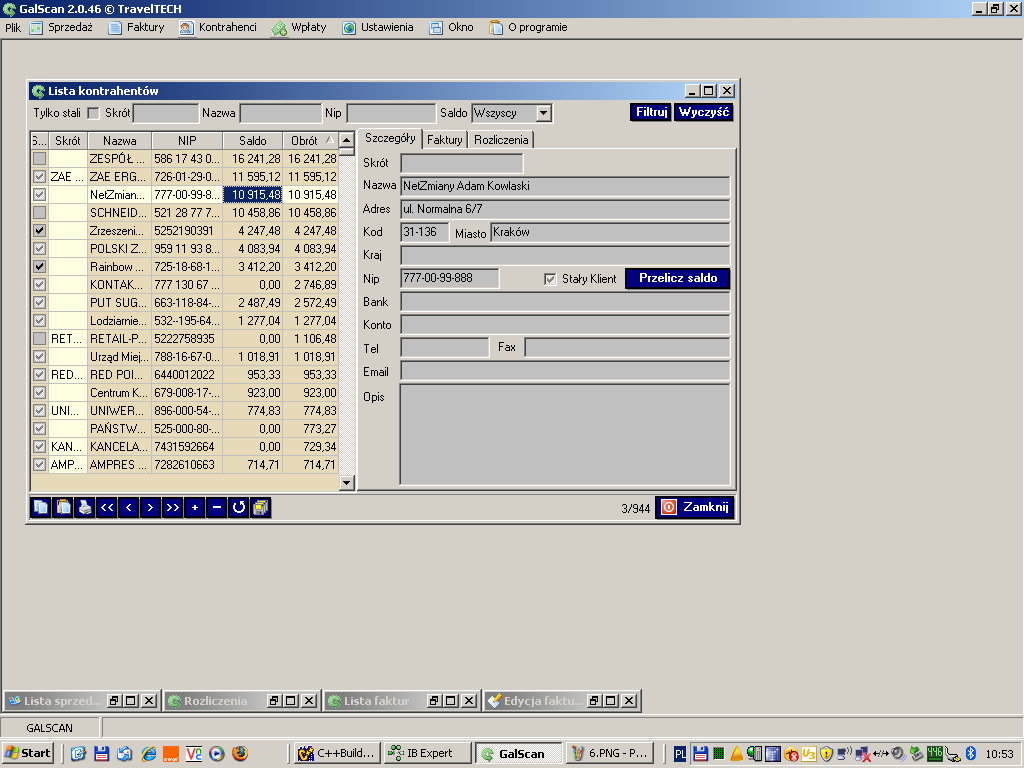Close list with Zamknij button

695,507
